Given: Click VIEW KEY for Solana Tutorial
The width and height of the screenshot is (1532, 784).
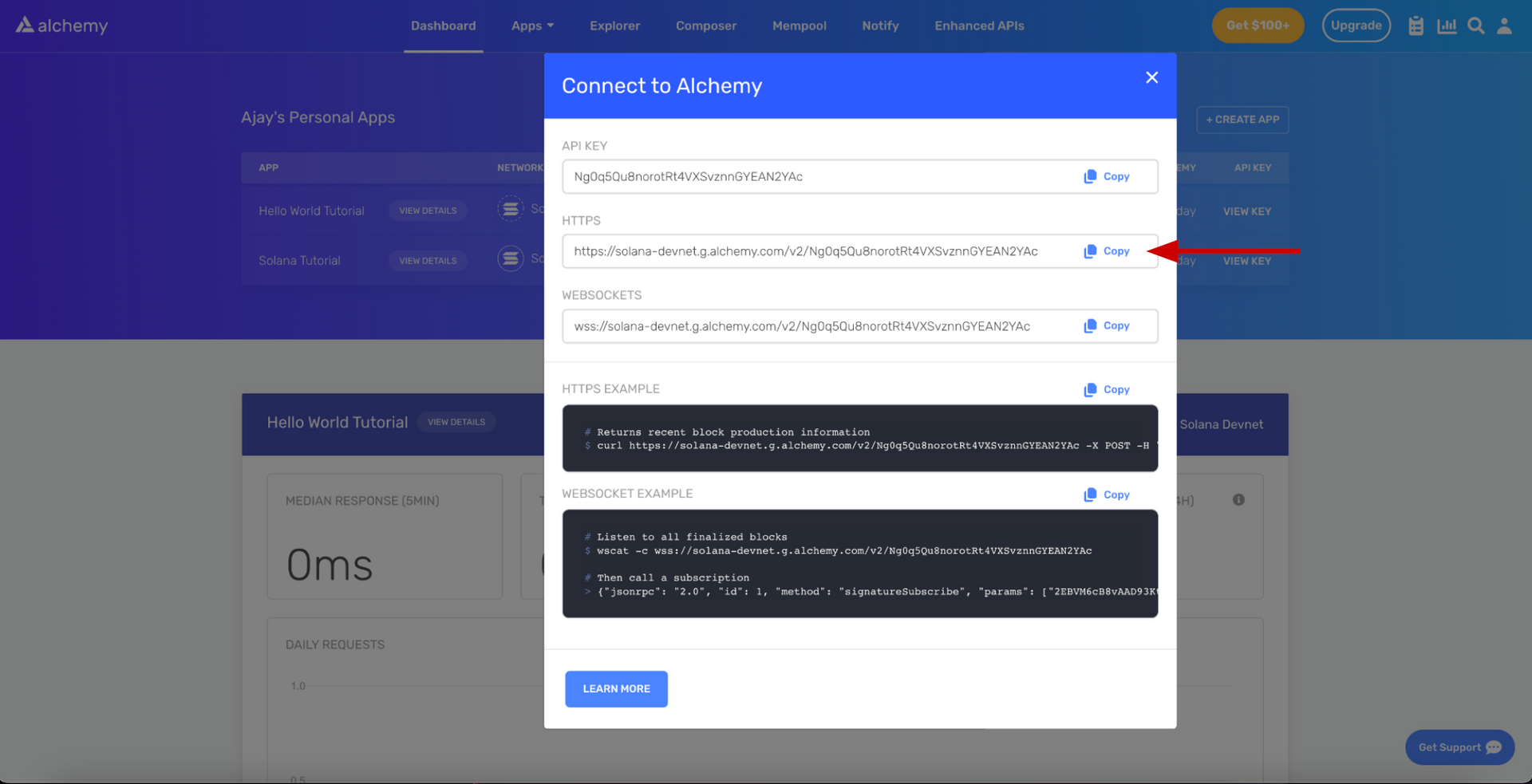Looking at the screenshot, I should coord(1247,261).
